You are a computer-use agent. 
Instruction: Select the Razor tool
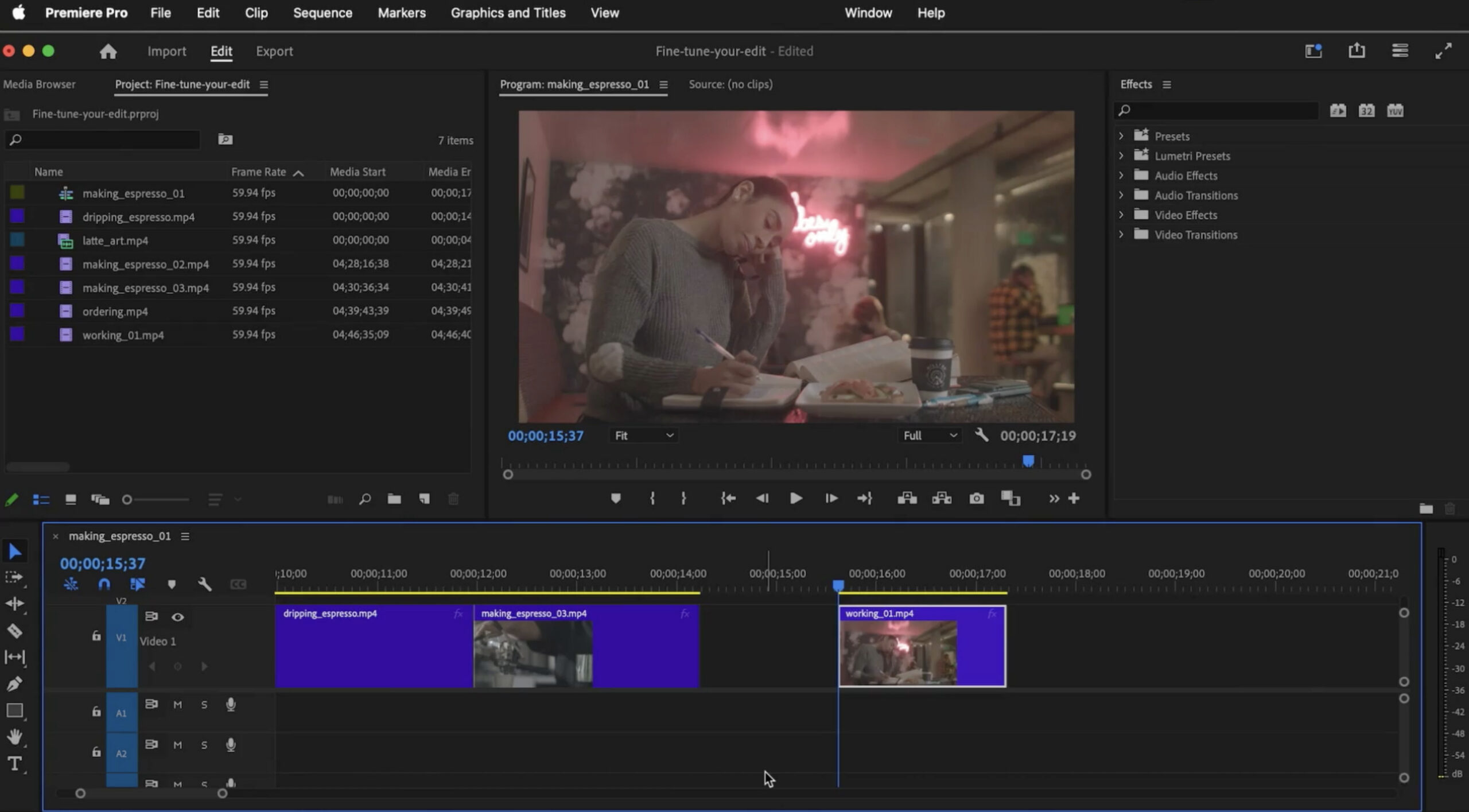(14, 631)
